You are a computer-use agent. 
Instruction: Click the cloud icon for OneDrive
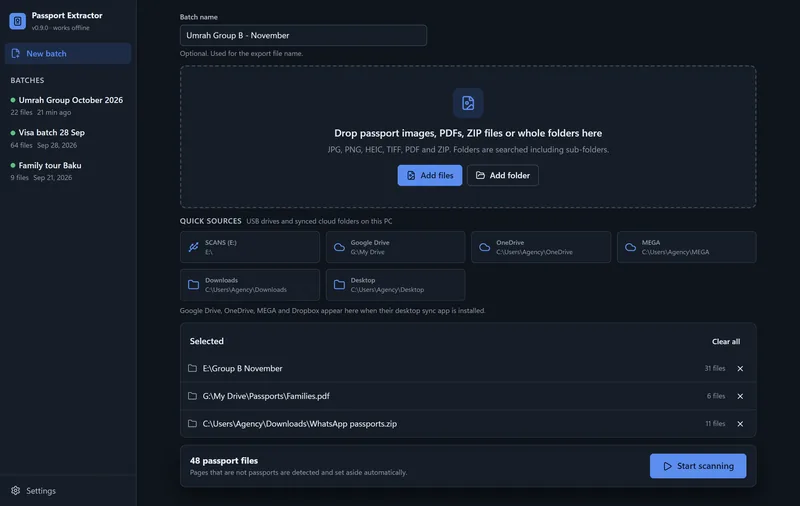[x=485, y=247]
